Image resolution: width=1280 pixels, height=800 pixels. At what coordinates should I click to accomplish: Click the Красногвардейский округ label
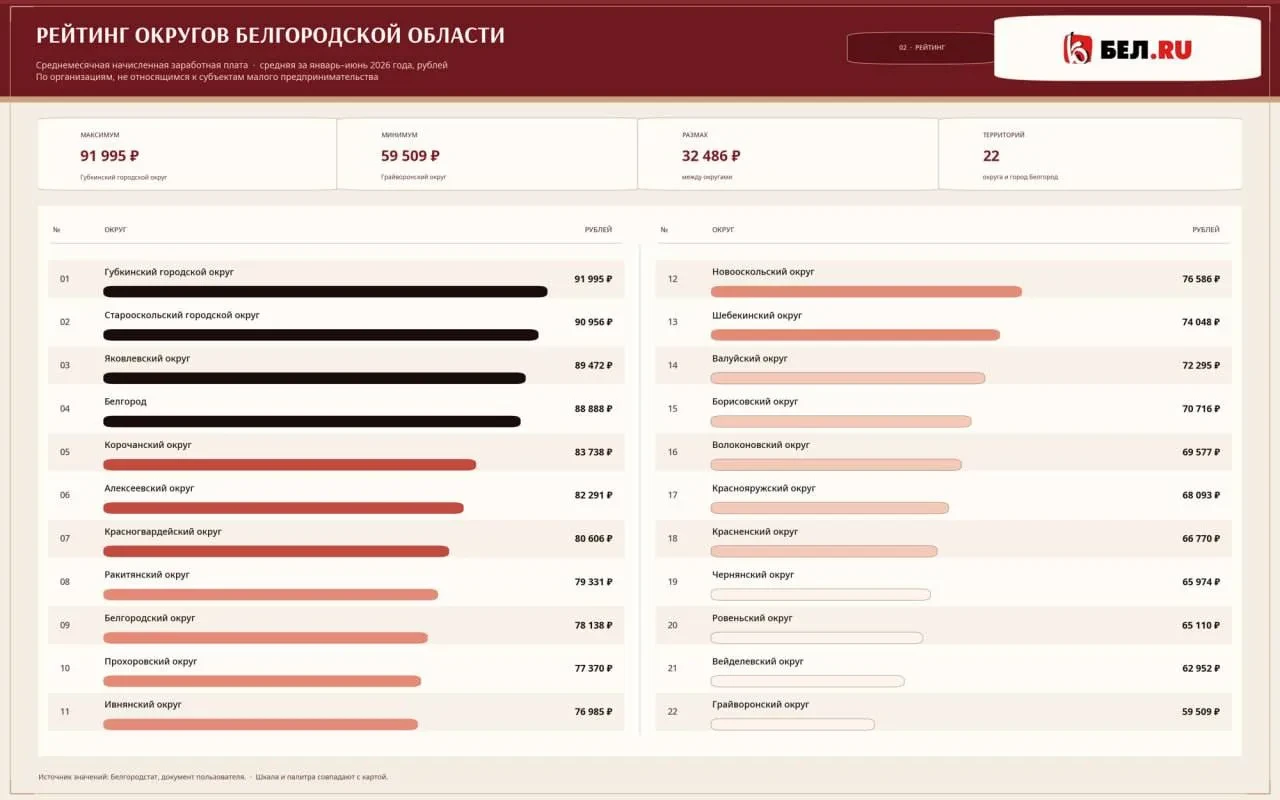[x=163, y=532]
